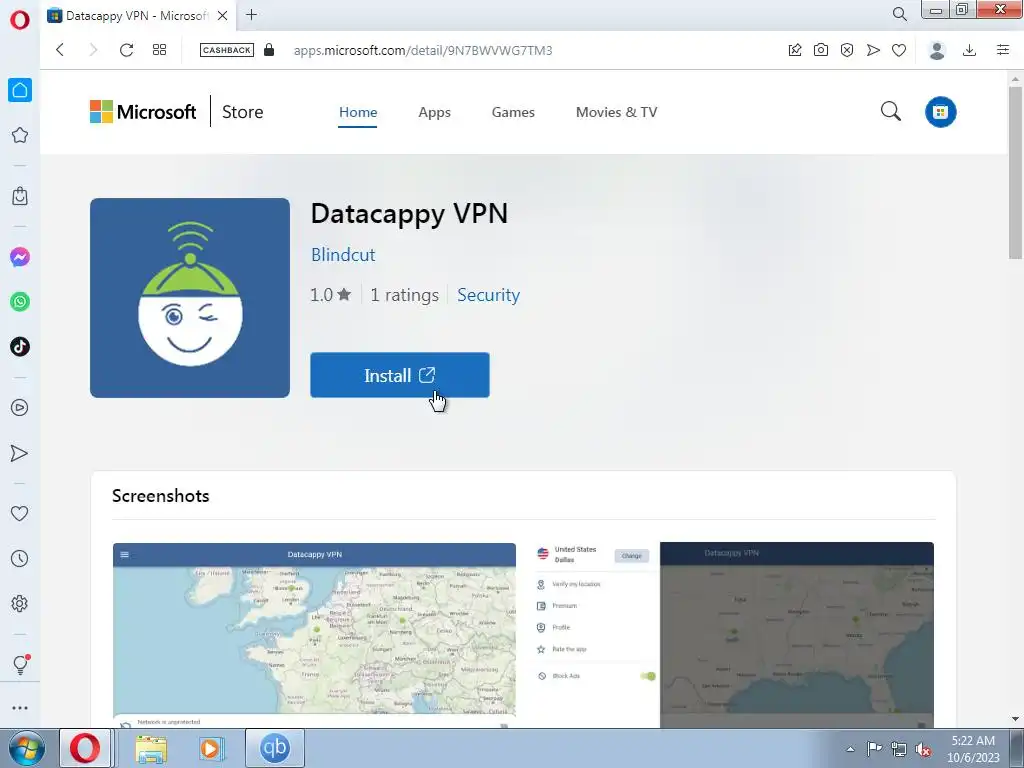1024x768 pixels.
Task: Open the Opera sidebar Home icon
Action: [20, 90]
